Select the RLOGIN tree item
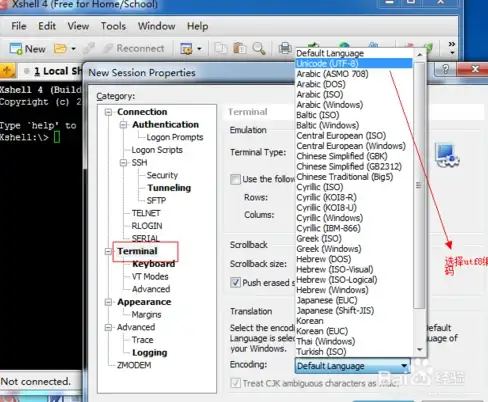The height and width of the screenshot is (402, 488). pos(147,226)
